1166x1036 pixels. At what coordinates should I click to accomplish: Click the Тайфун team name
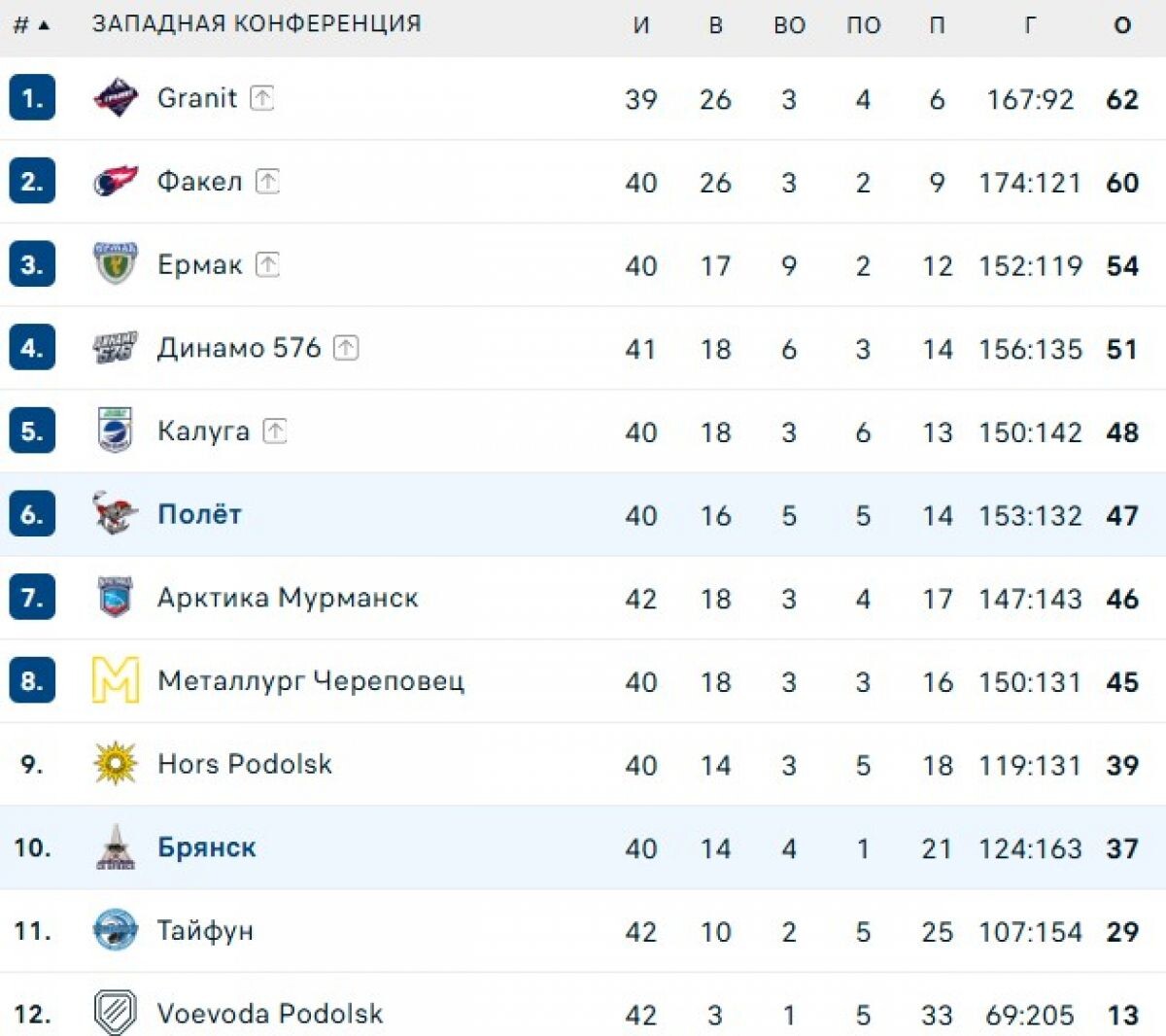pos(205,931)
